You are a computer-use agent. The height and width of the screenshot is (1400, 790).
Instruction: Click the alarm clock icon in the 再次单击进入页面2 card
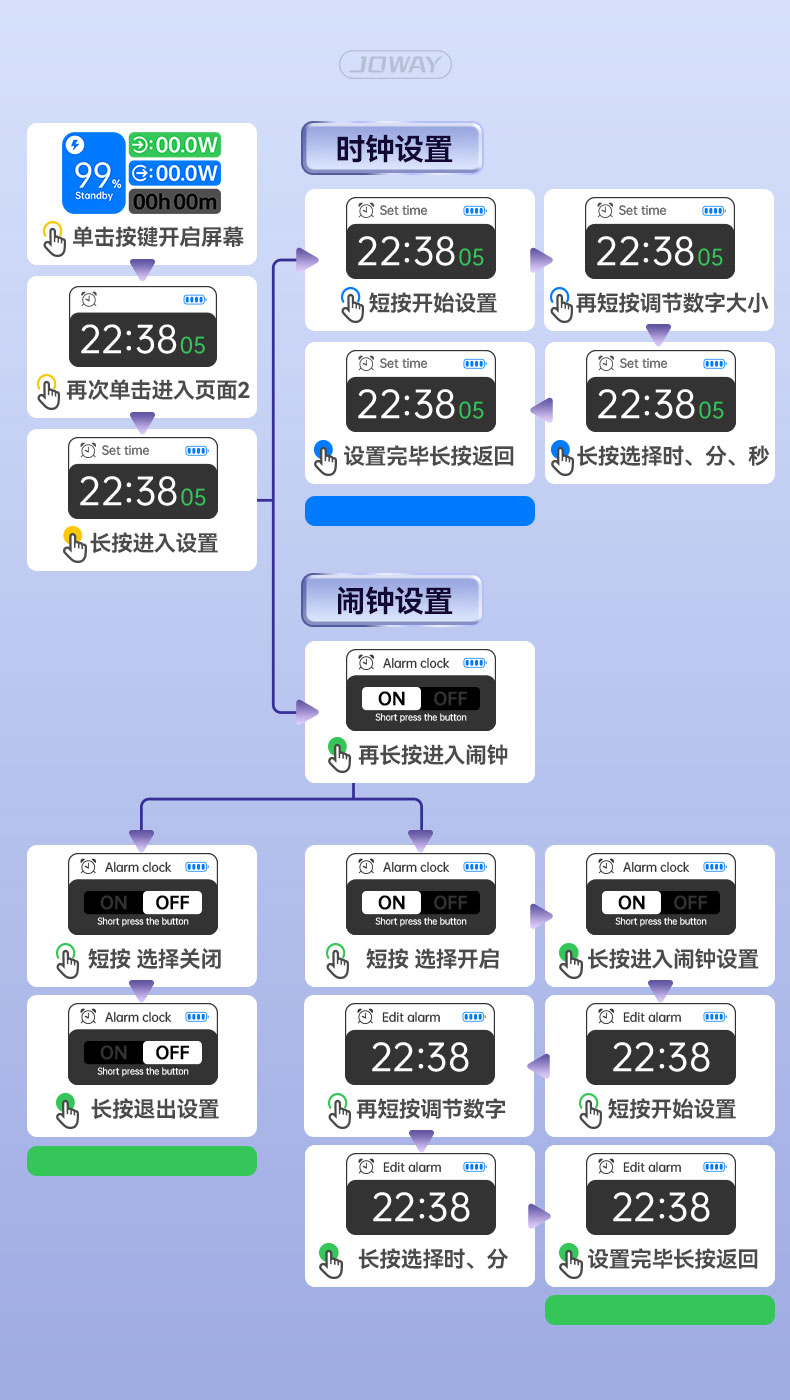click(88, 299)
